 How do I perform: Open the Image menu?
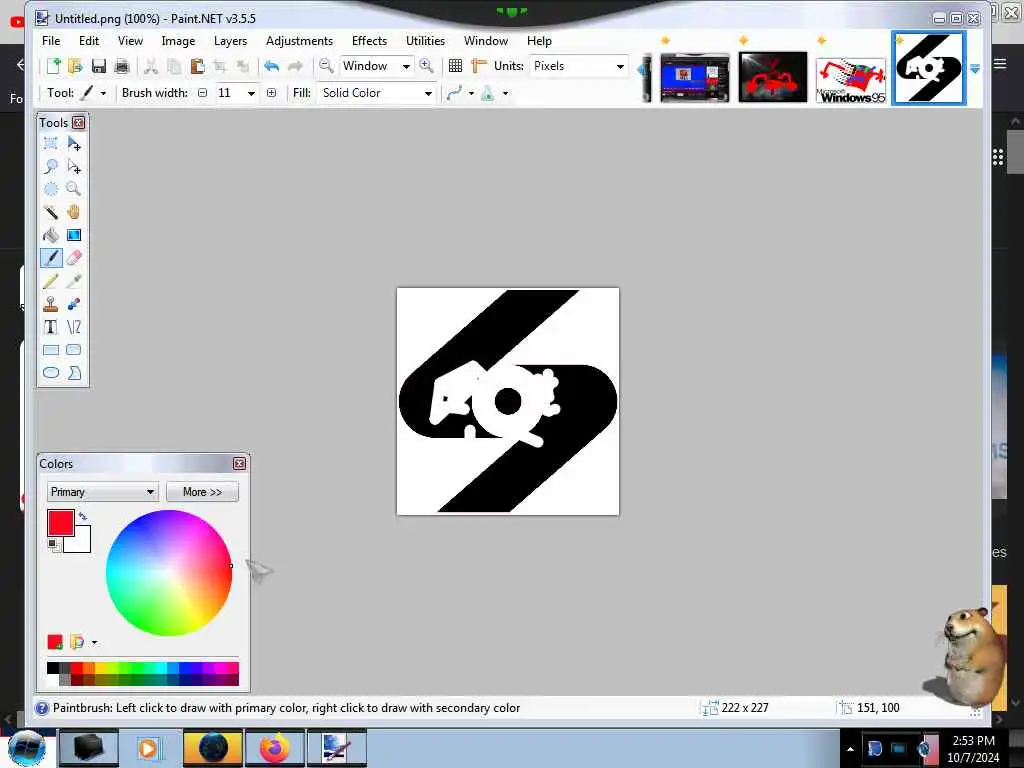178,40
